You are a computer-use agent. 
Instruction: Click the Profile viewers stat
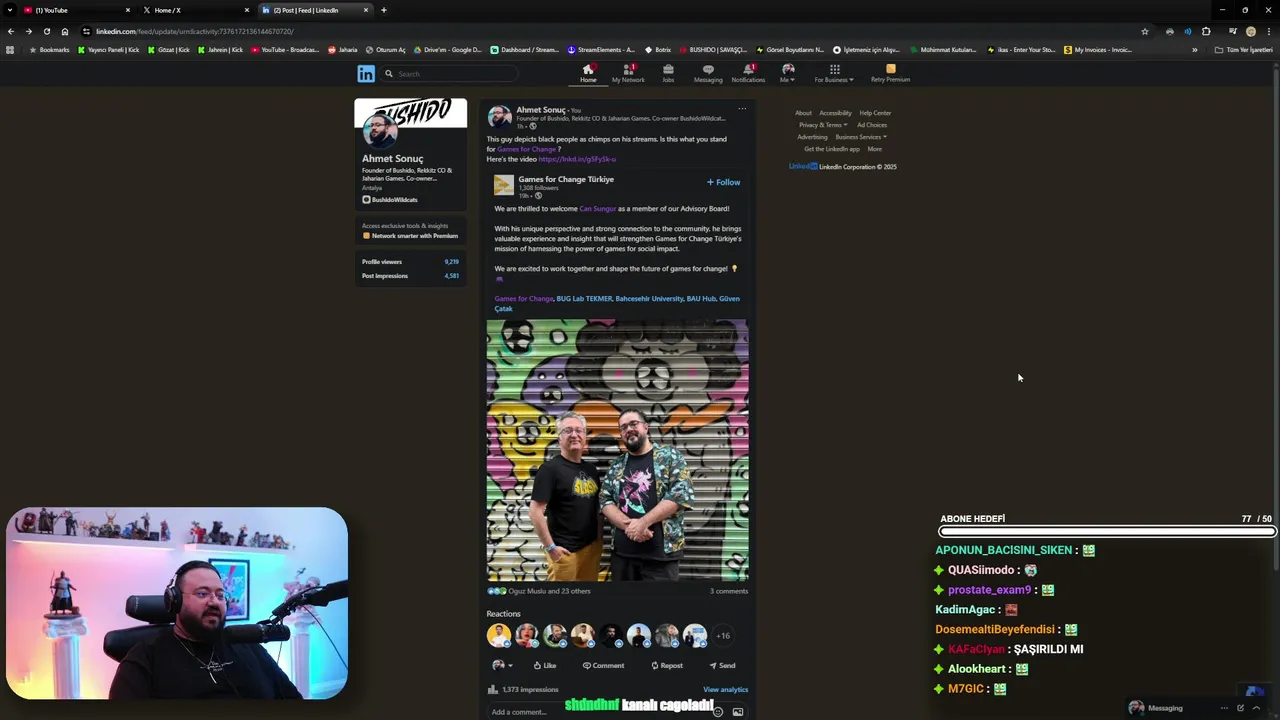pos(410,262)
